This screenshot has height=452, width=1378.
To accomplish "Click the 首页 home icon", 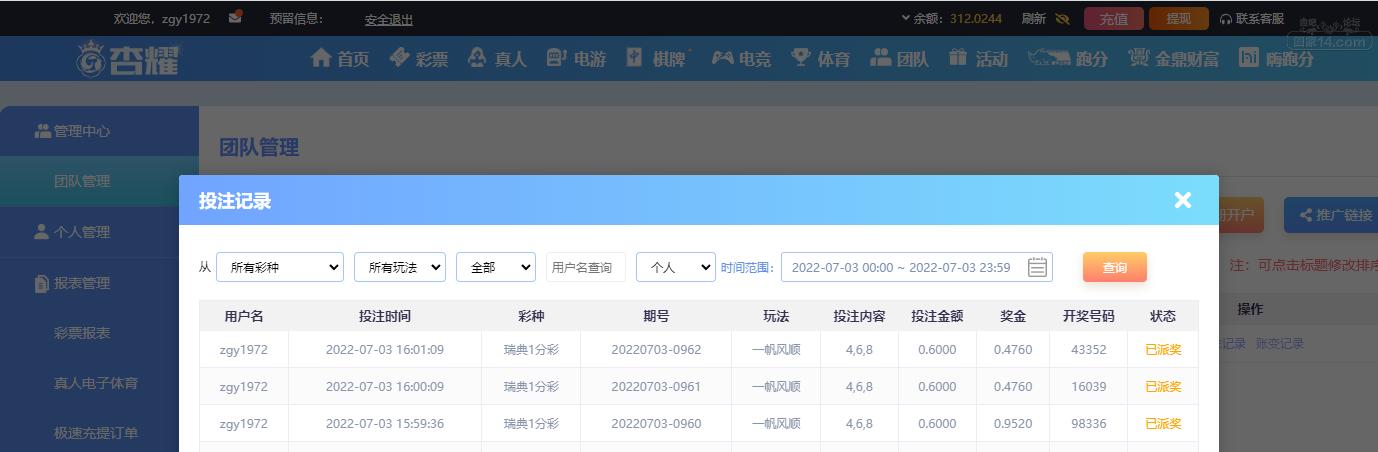I will click(x=321, y=58).
